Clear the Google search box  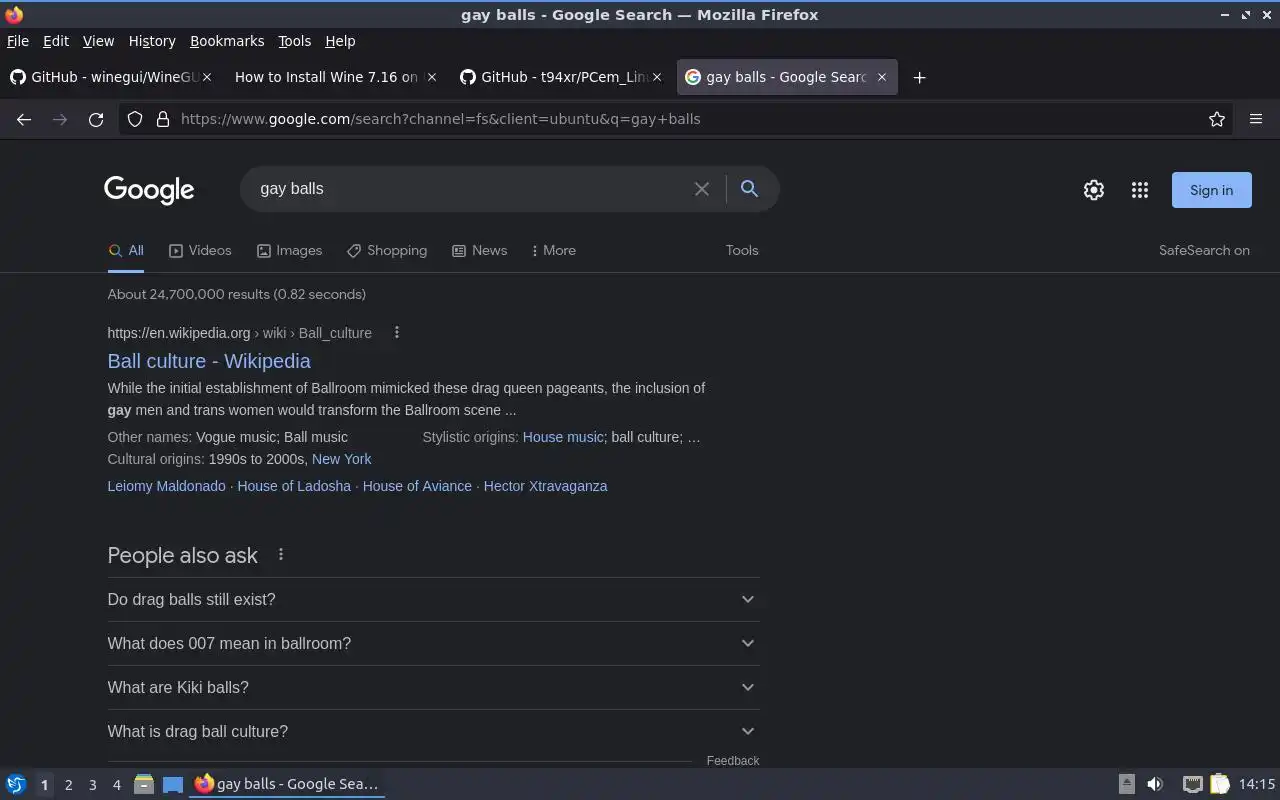[702, 189]
